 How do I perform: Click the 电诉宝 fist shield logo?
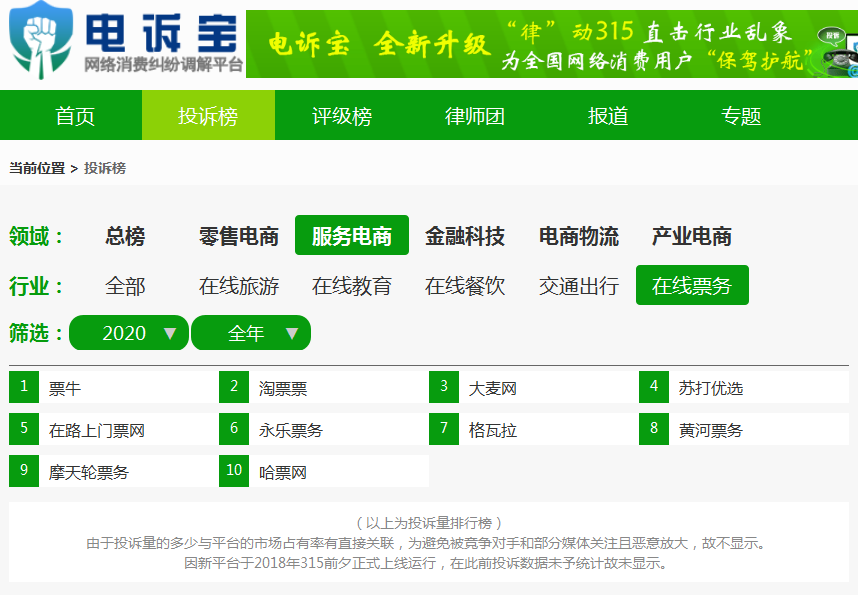point(40,39)
